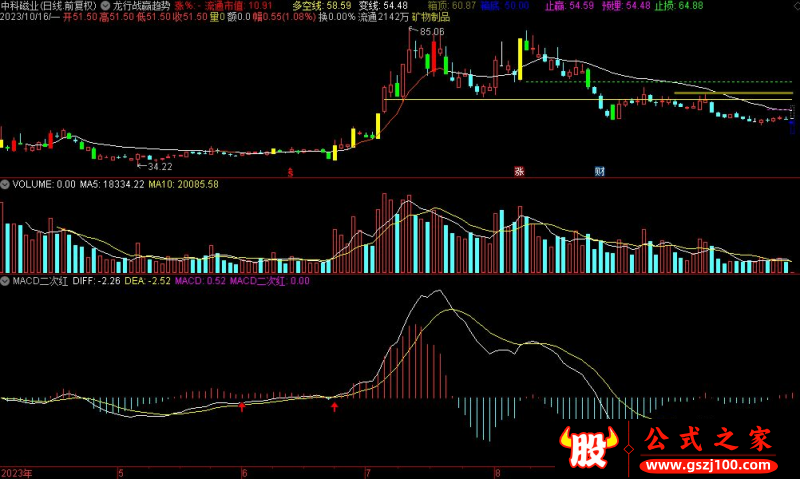Viewport: 800px width, 479px height.
Task: Click the 多空线: 58.59 value
Action: [x=322, y=6]
